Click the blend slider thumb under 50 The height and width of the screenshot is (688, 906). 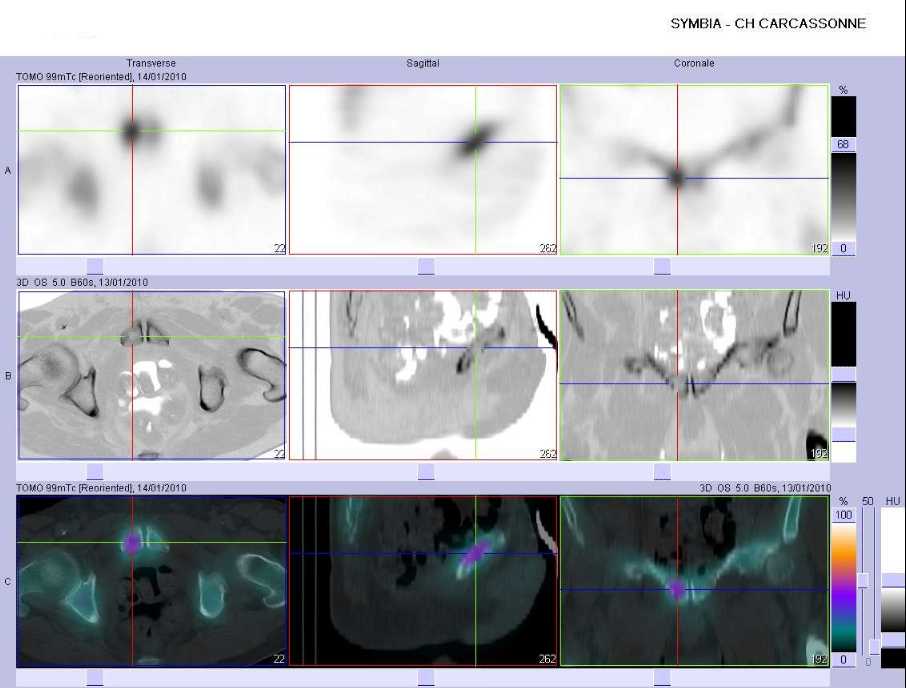point(863,581)
